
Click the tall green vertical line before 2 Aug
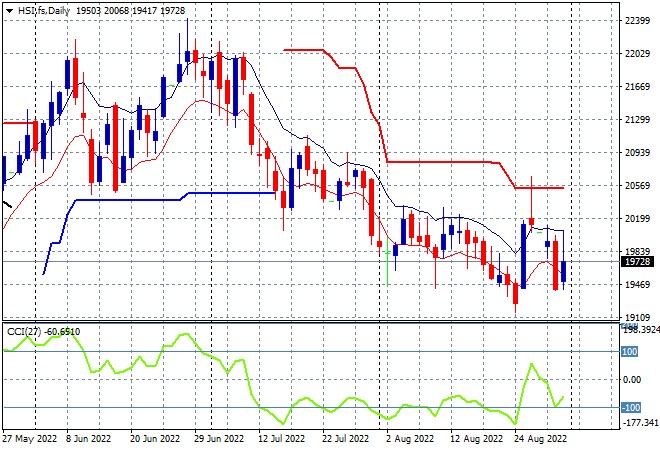(387, 262)
